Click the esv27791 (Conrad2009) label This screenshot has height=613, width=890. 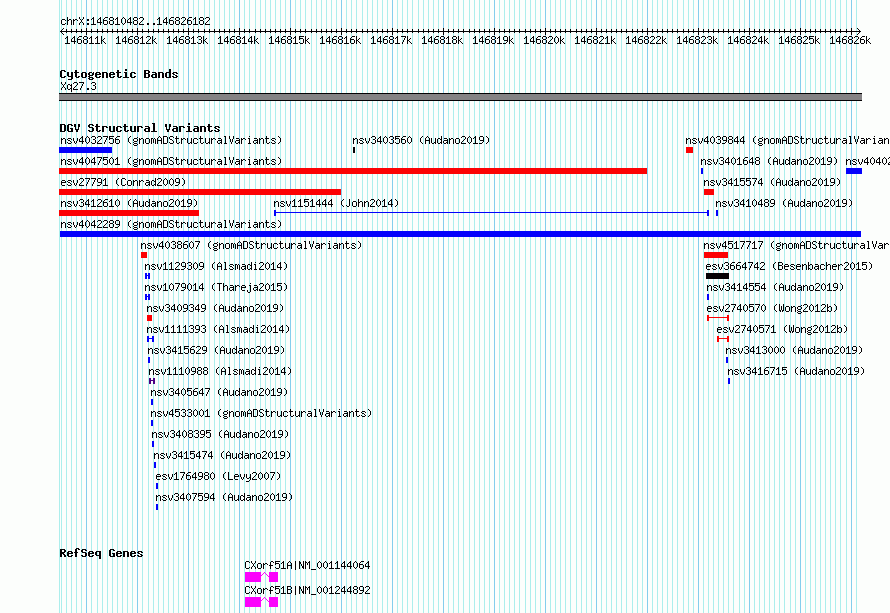coord(123,182)
